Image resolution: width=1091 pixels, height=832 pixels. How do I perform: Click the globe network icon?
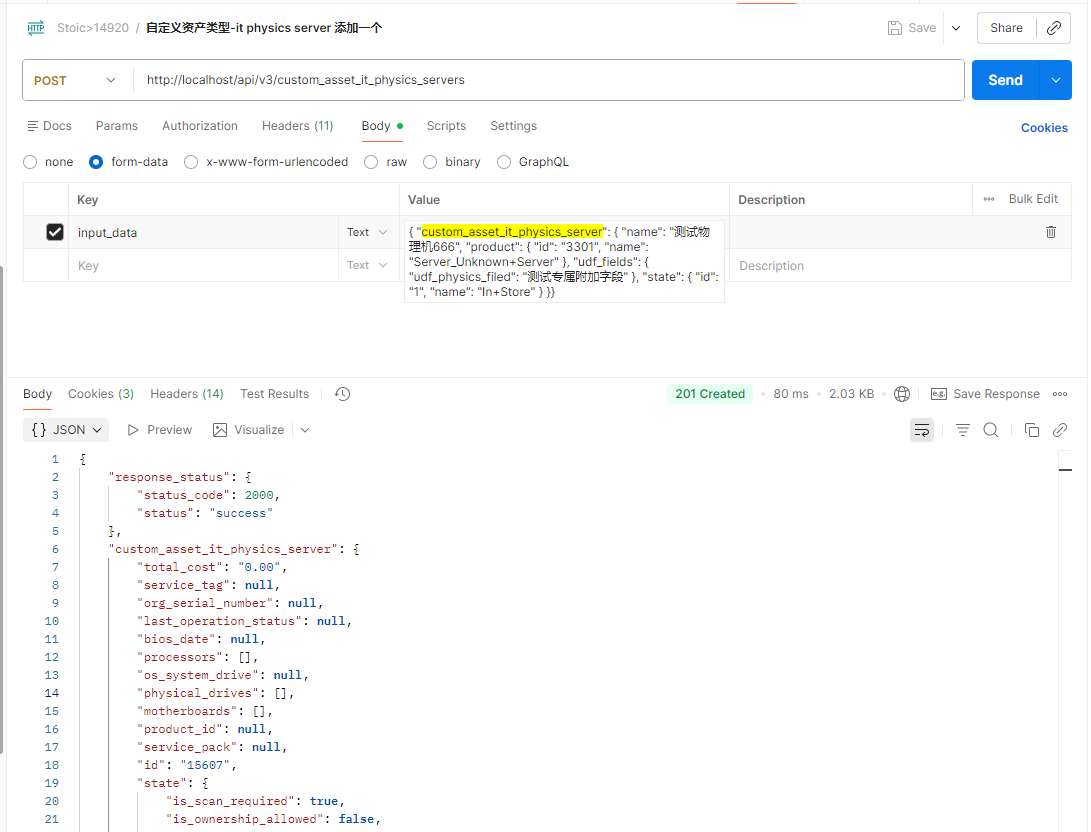[x=902, y=394]
